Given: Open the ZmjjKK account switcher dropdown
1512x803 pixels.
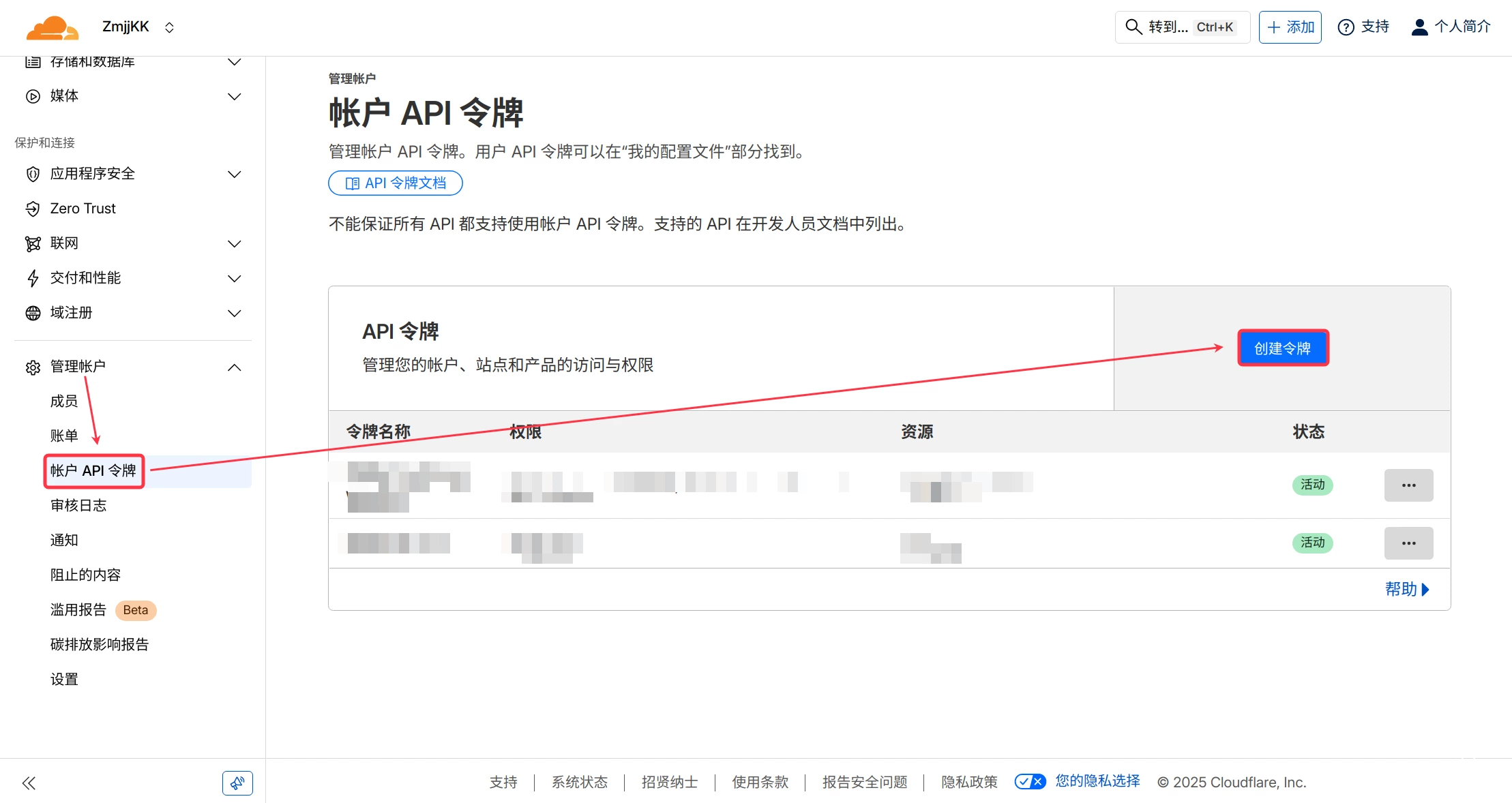Looking at the screenshot, I should point(168,27).
